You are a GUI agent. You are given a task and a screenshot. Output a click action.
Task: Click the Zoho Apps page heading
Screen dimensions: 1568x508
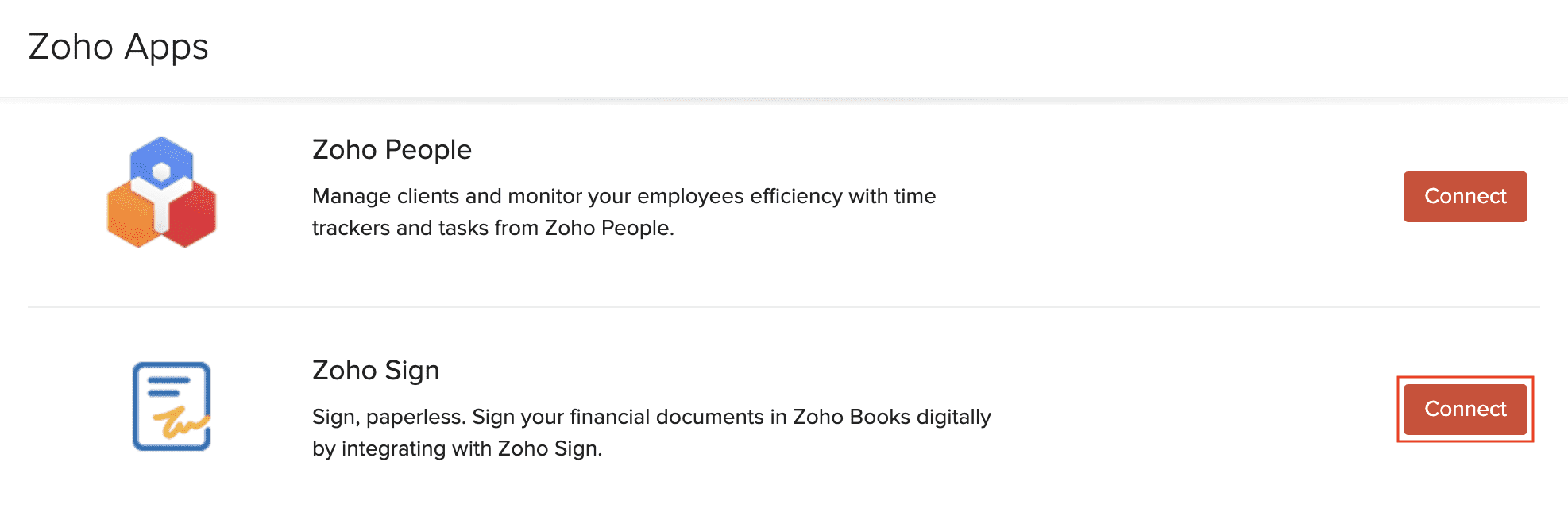click(119, 46)
